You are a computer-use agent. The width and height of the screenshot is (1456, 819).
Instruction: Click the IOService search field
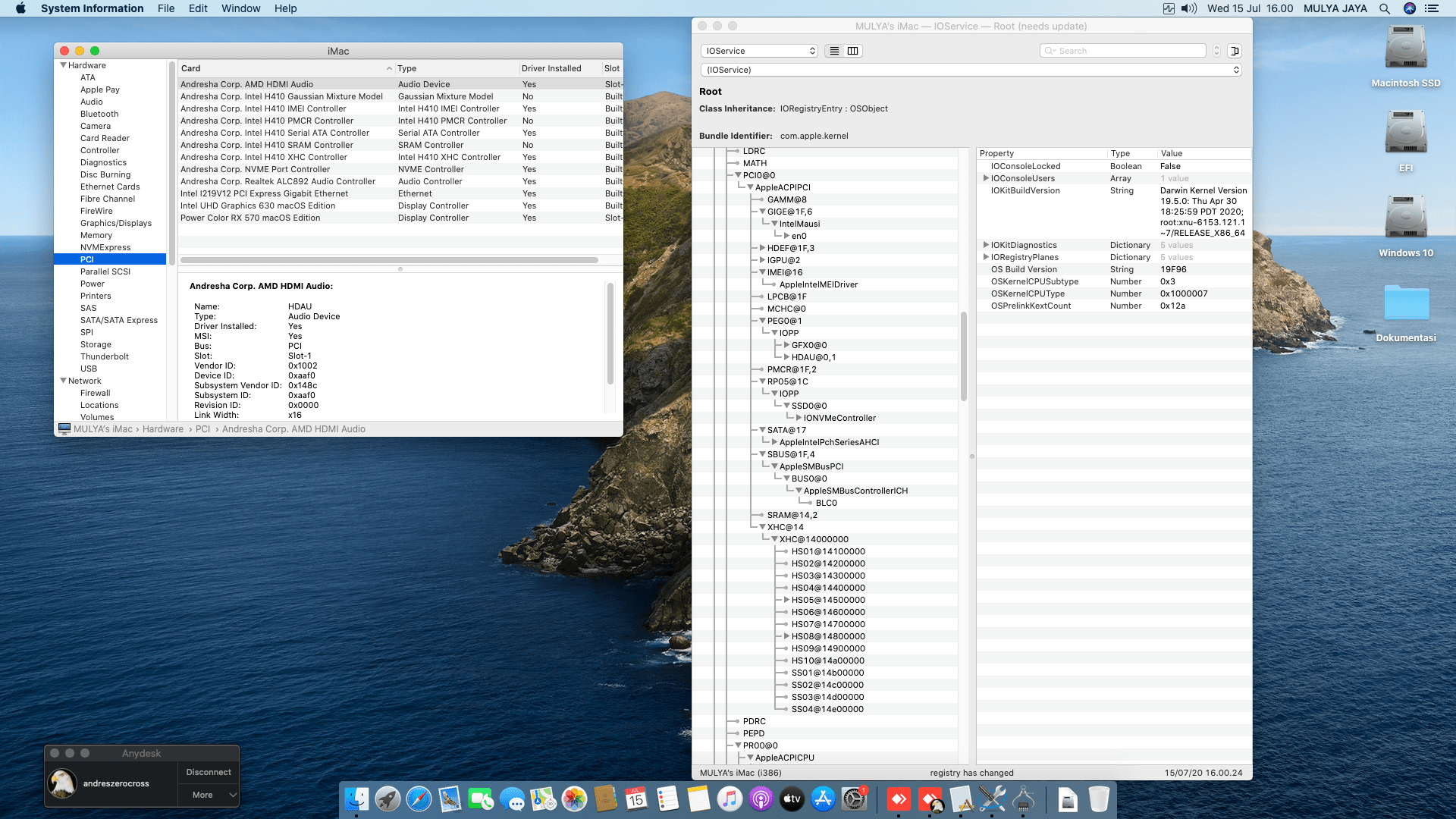pos(1122,51)
